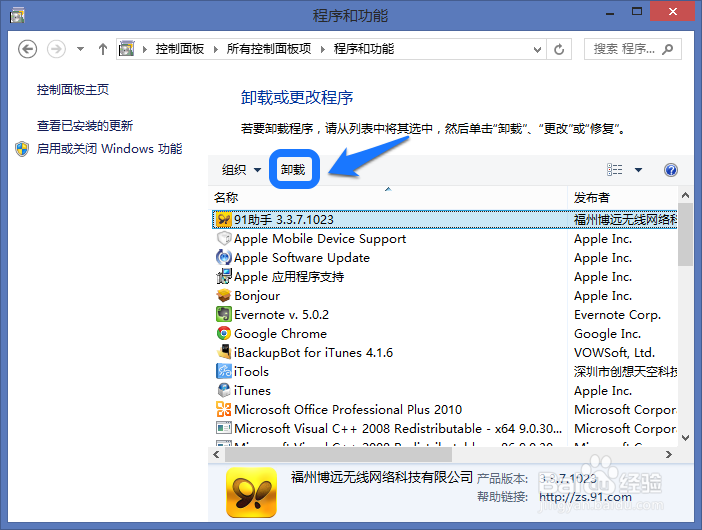Select 控制面板 in the breadcrumb
The image size is (702, 530).
point(180,49)
